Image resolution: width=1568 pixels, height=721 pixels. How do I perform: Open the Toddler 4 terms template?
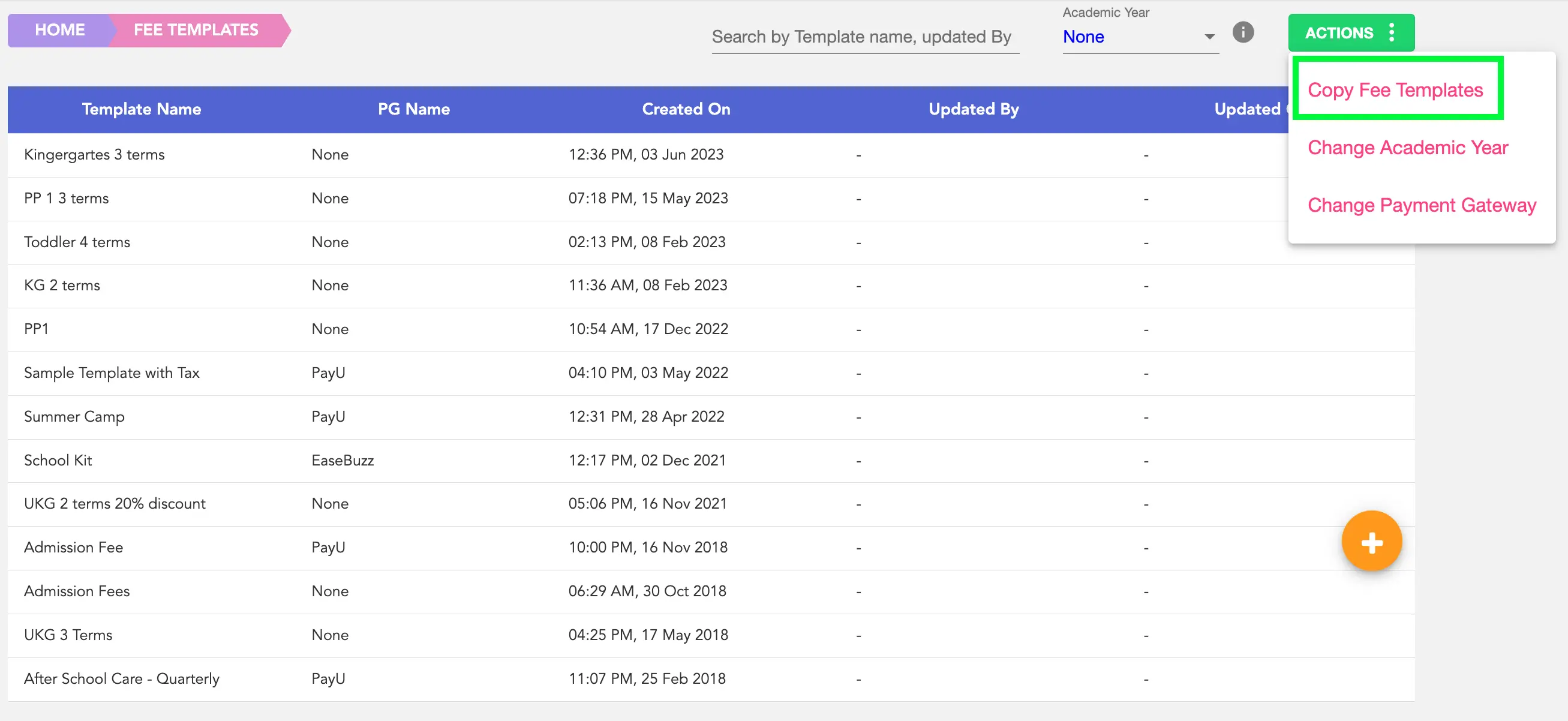pos(77,242)
